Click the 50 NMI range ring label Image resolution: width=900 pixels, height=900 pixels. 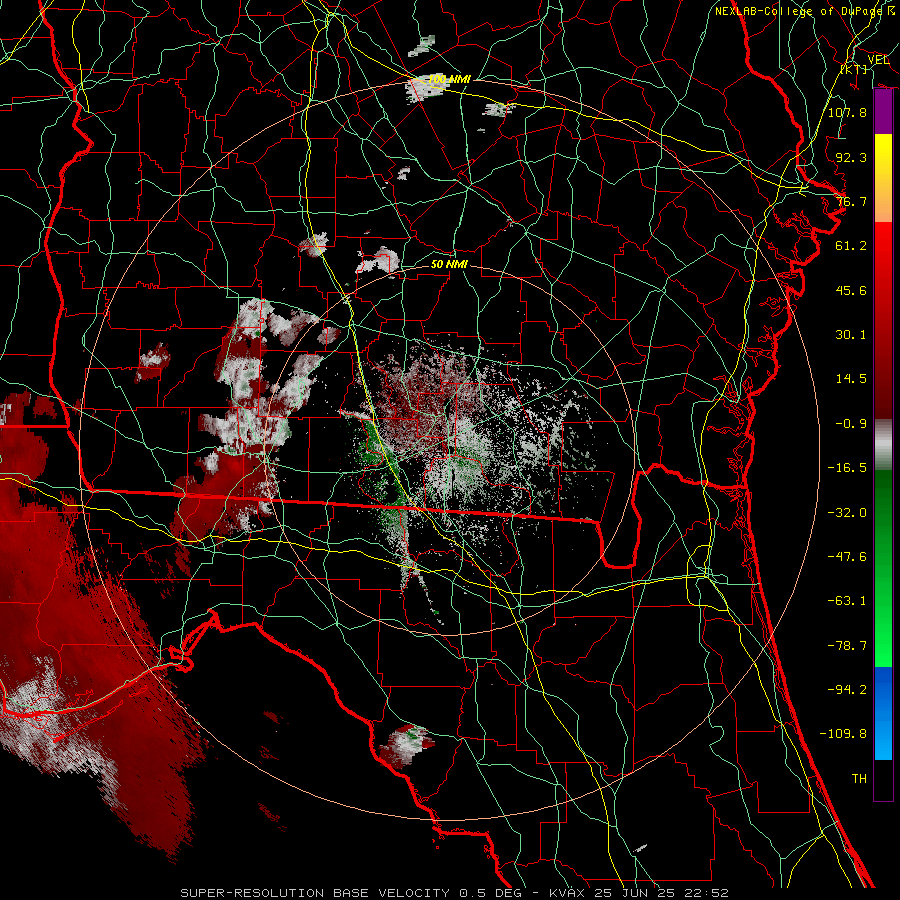click(x=449, y=264)
